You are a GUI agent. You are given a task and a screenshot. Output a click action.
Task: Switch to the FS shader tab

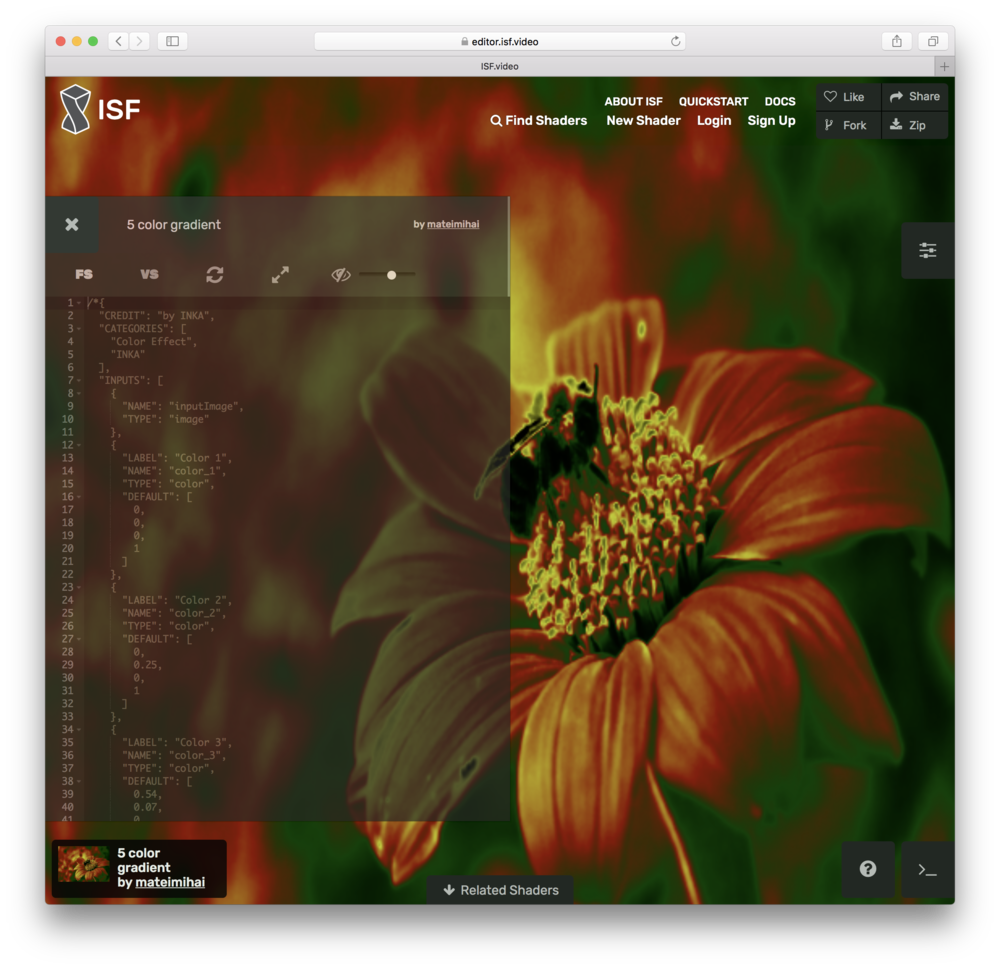point(84,274)
